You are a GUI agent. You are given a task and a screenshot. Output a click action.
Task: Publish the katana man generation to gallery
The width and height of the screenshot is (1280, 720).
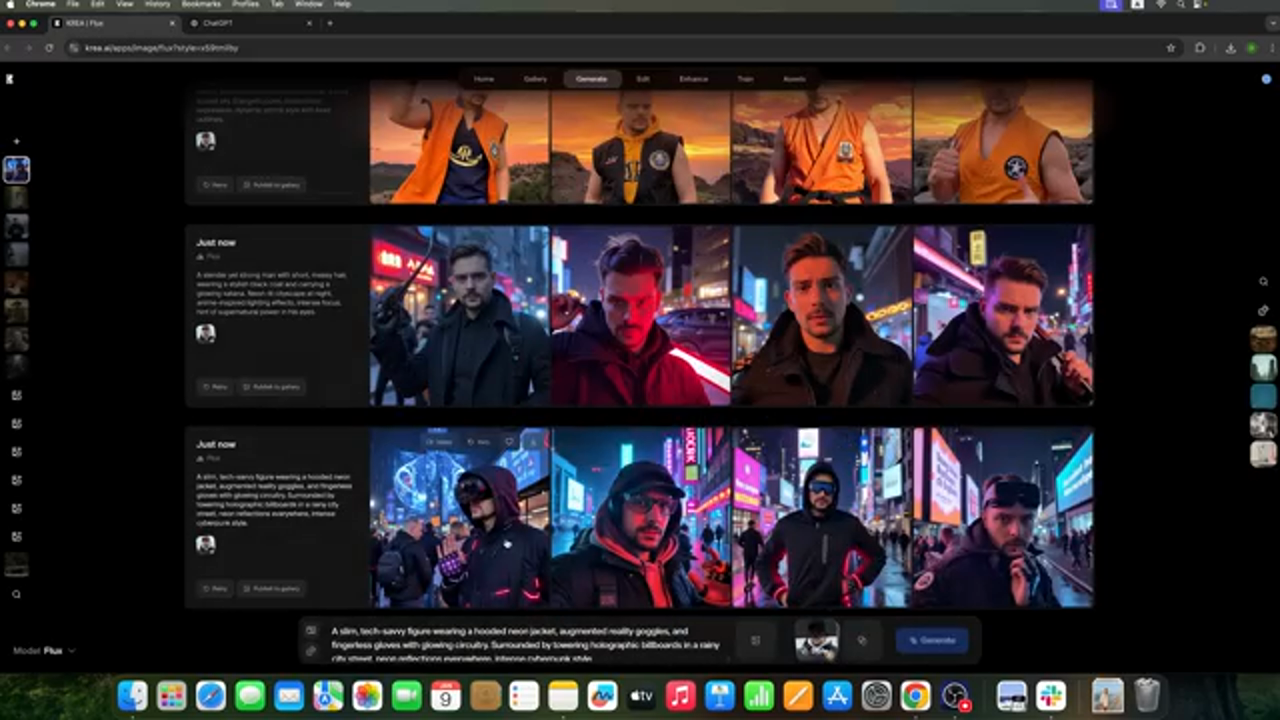coord(272,386)
